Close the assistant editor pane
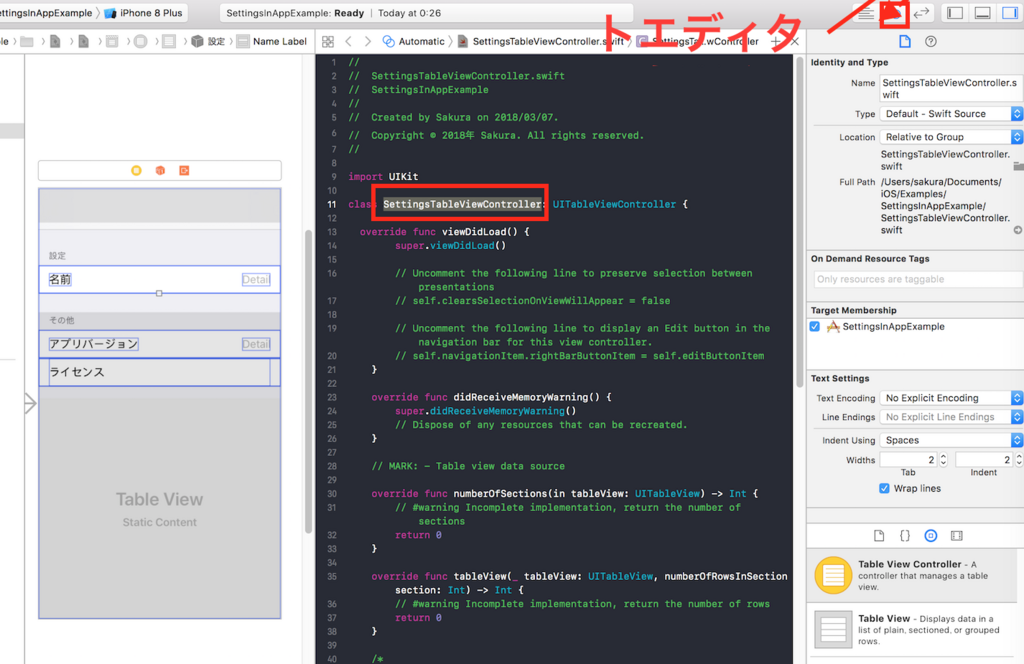1024x664 pixels. point(794,41)
